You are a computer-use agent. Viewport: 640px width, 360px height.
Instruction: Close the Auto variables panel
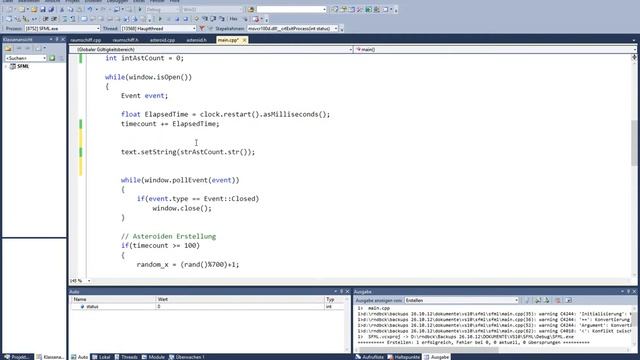pyautogui.click(x=348, y=291)
